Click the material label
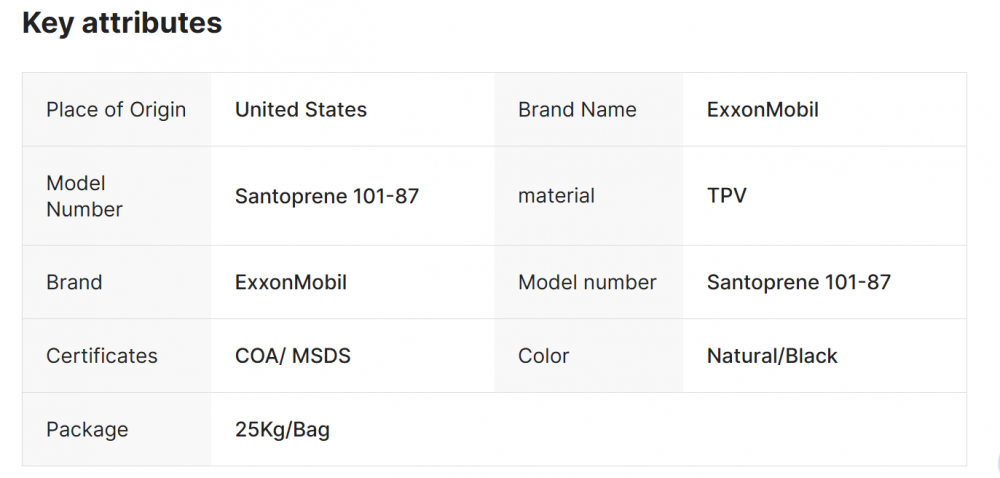Screen dimensions: 1000x478 pos(556,196)
